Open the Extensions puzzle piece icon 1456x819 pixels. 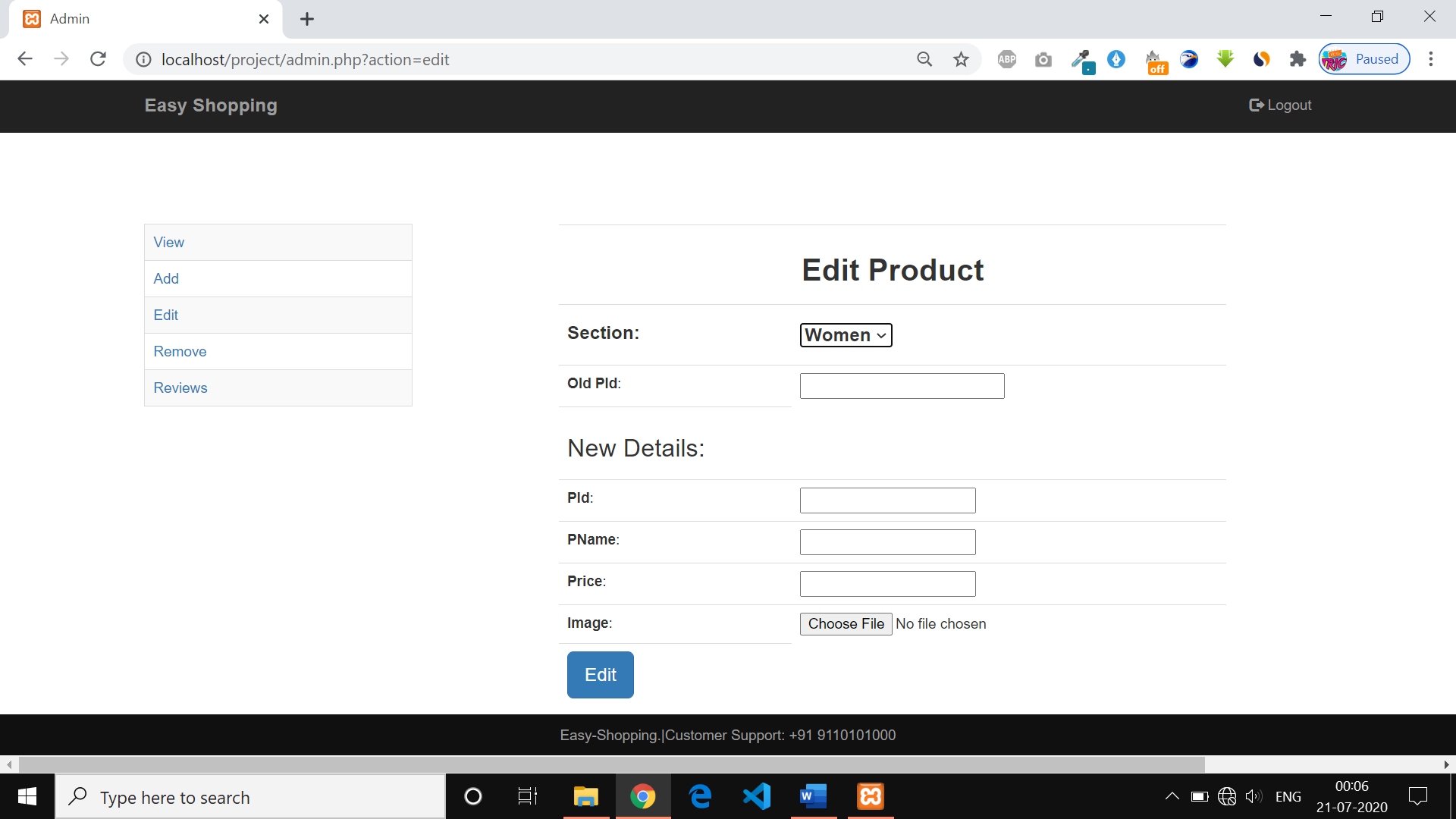tap(1298, 59)
